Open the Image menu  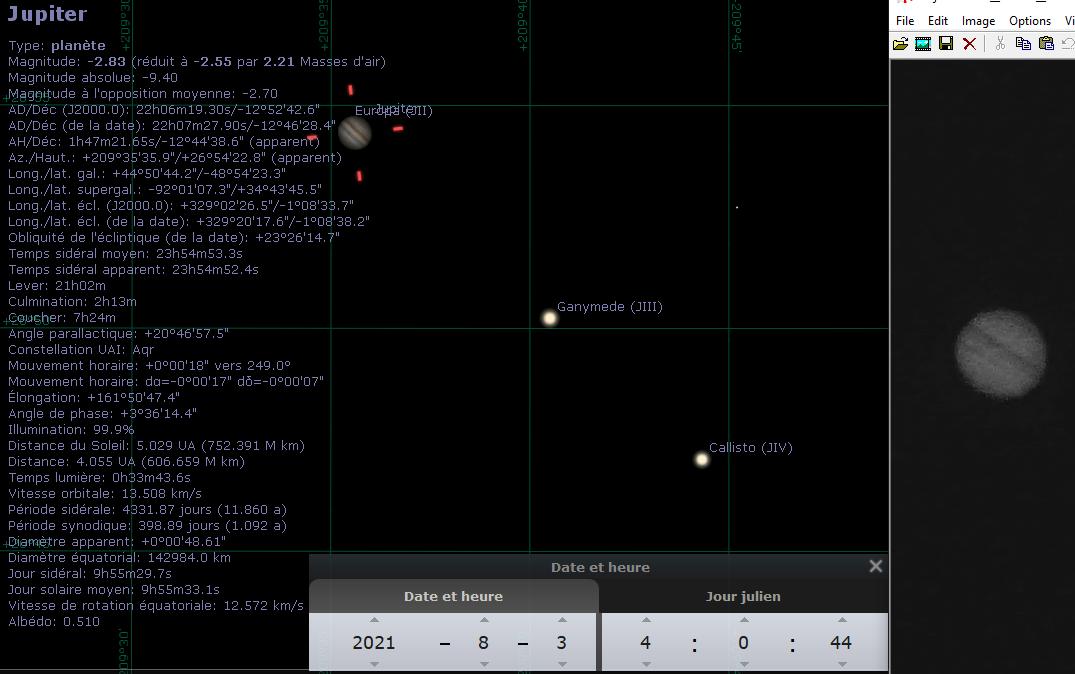(x=978, y=21)
